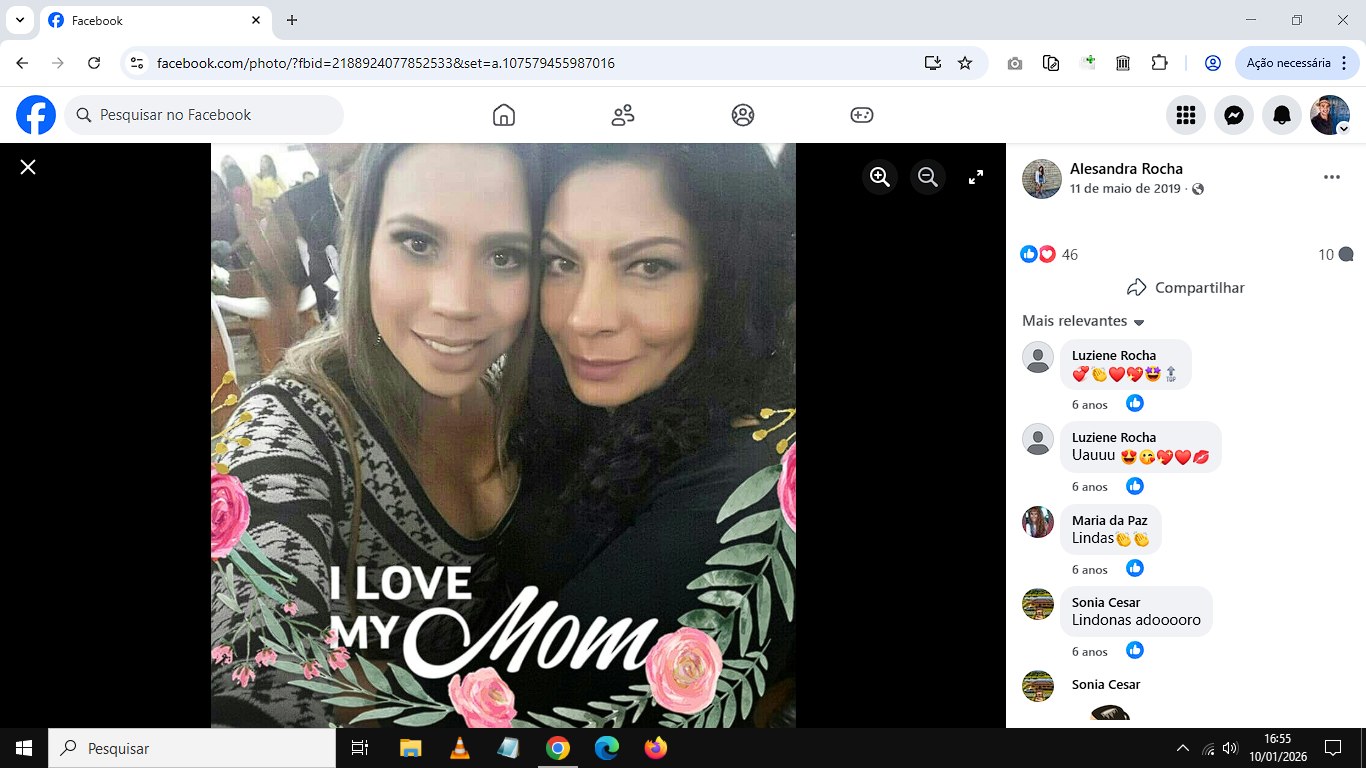The image size is (1366, 768).
Task: Zoom out of the photo
Action: pyautogui.click(x=928, y=177)
